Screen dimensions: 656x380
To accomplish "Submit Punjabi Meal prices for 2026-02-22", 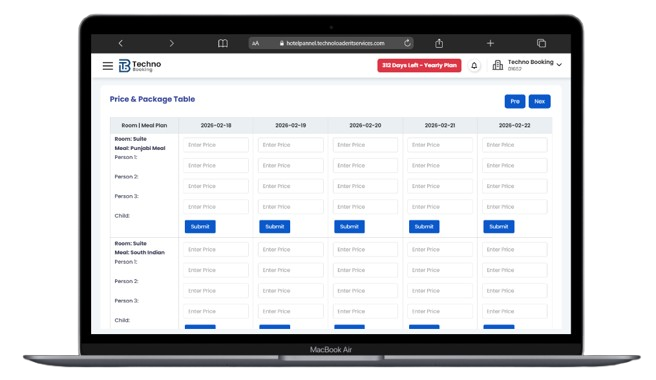I will click(499, 226).
